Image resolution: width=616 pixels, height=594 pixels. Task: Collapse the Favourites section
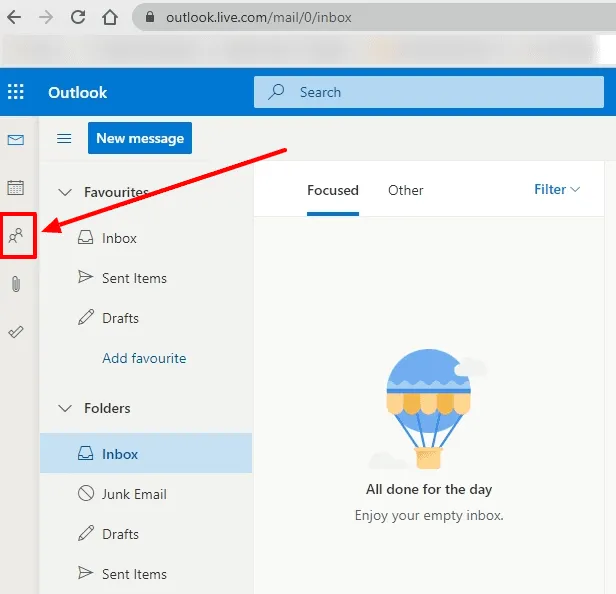tap(65, 192)
